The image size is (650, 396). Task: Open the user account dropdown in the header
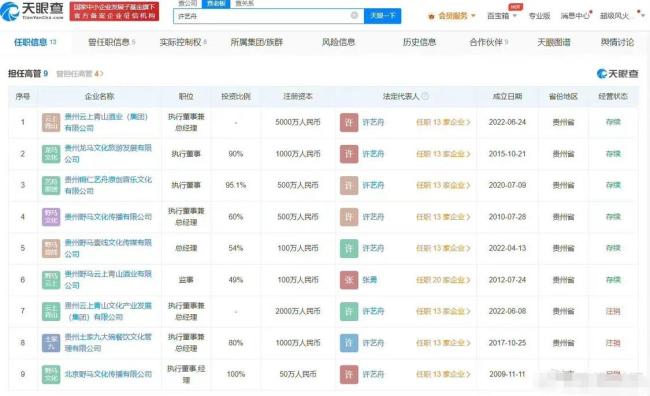pos(621,16)
